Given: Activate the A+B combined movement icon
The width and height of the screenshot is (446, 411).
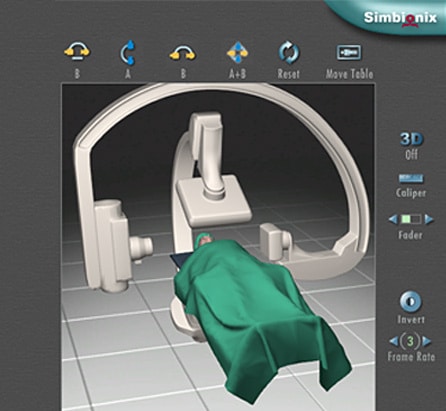Looking at the screenshot, I should 238,53.
